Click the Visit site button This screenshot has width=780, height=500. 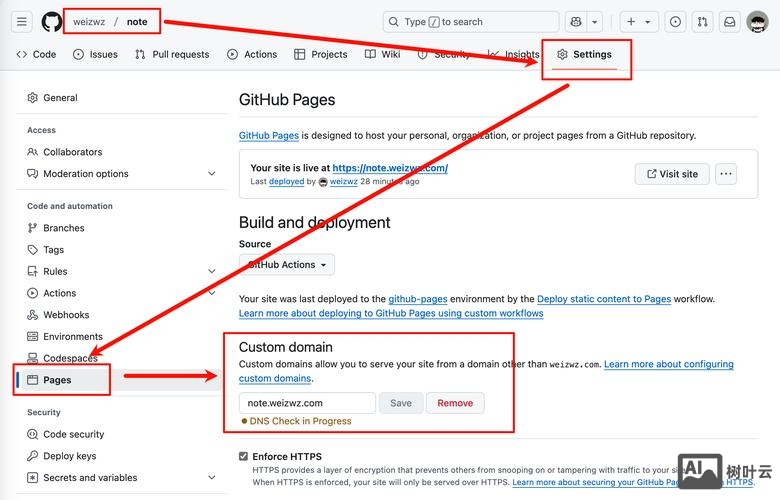[x=672, y=174]
